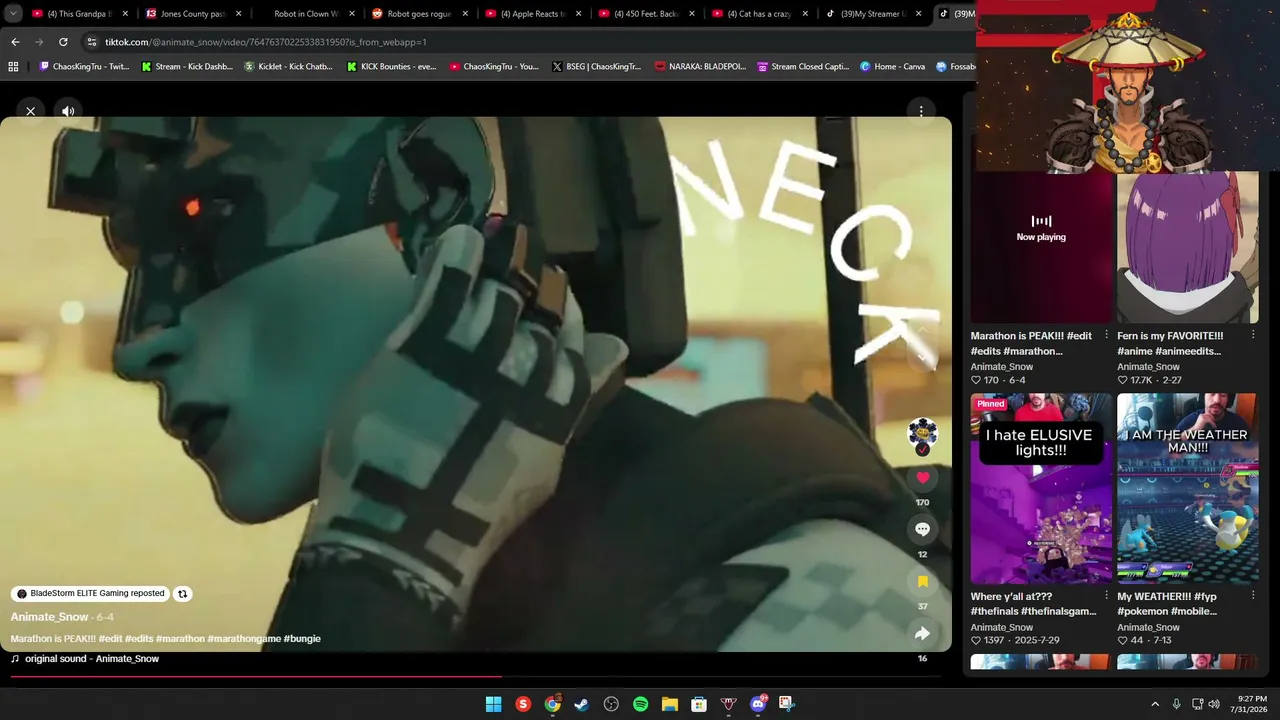Open Spotify from the taskbar
Viewport: 1280px width, 720px height.
point(640,704)
